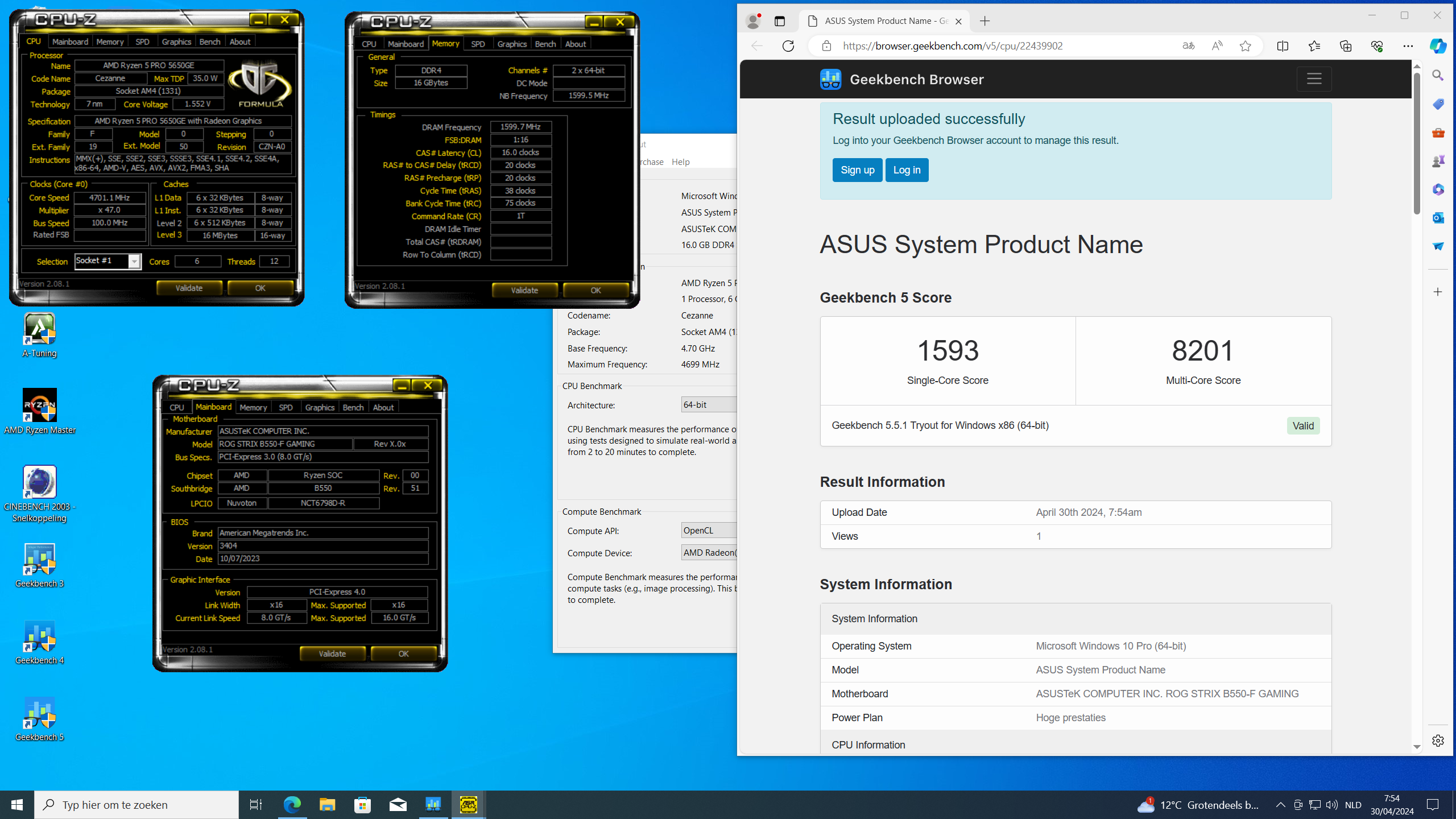The image size is (1456, 819).
Task: Open Browser essentials heart icon
Action: [x=1377, y=46]
